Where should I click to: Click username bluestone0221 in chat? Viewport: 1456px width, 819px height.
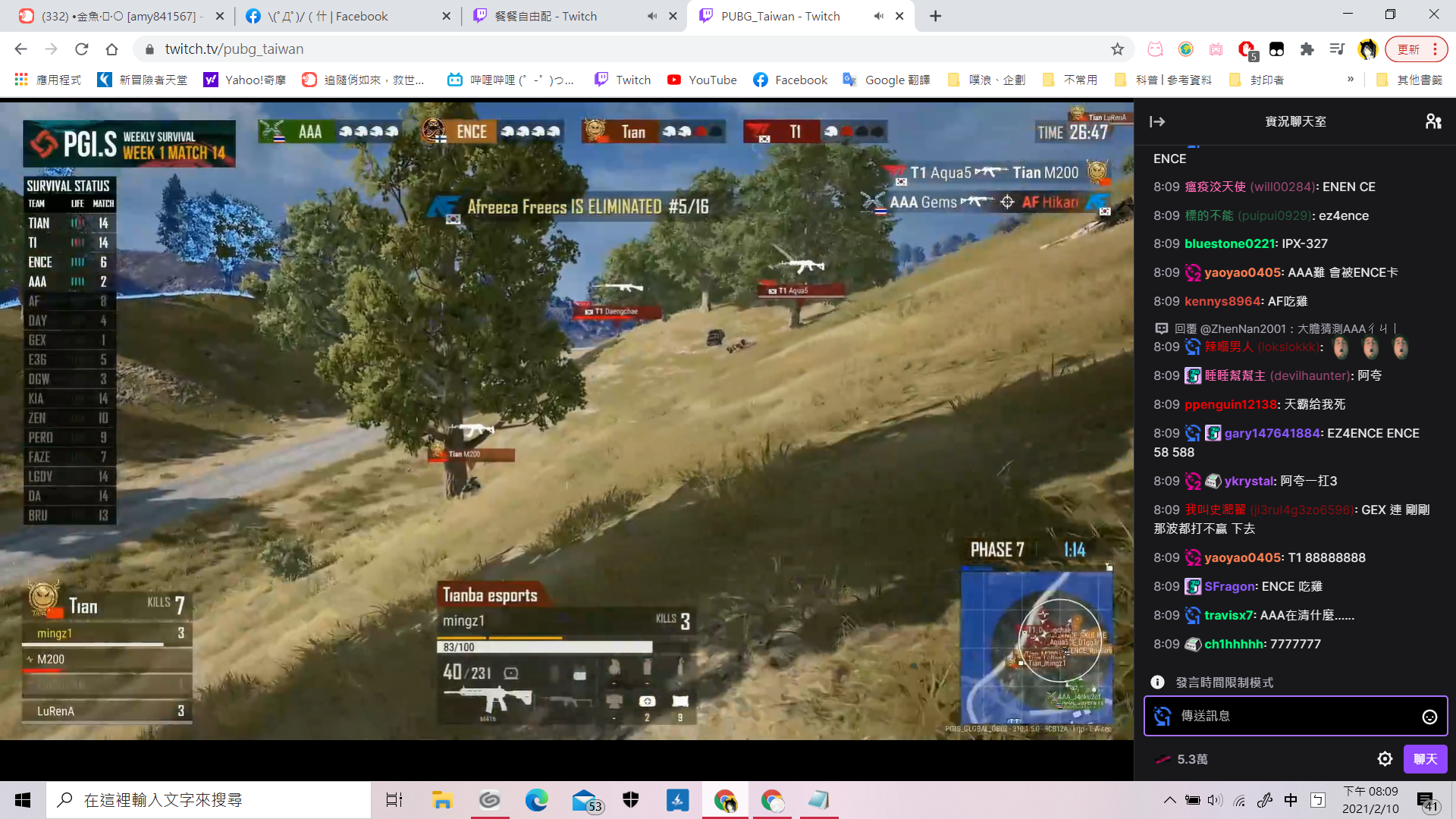(1229, 244)
